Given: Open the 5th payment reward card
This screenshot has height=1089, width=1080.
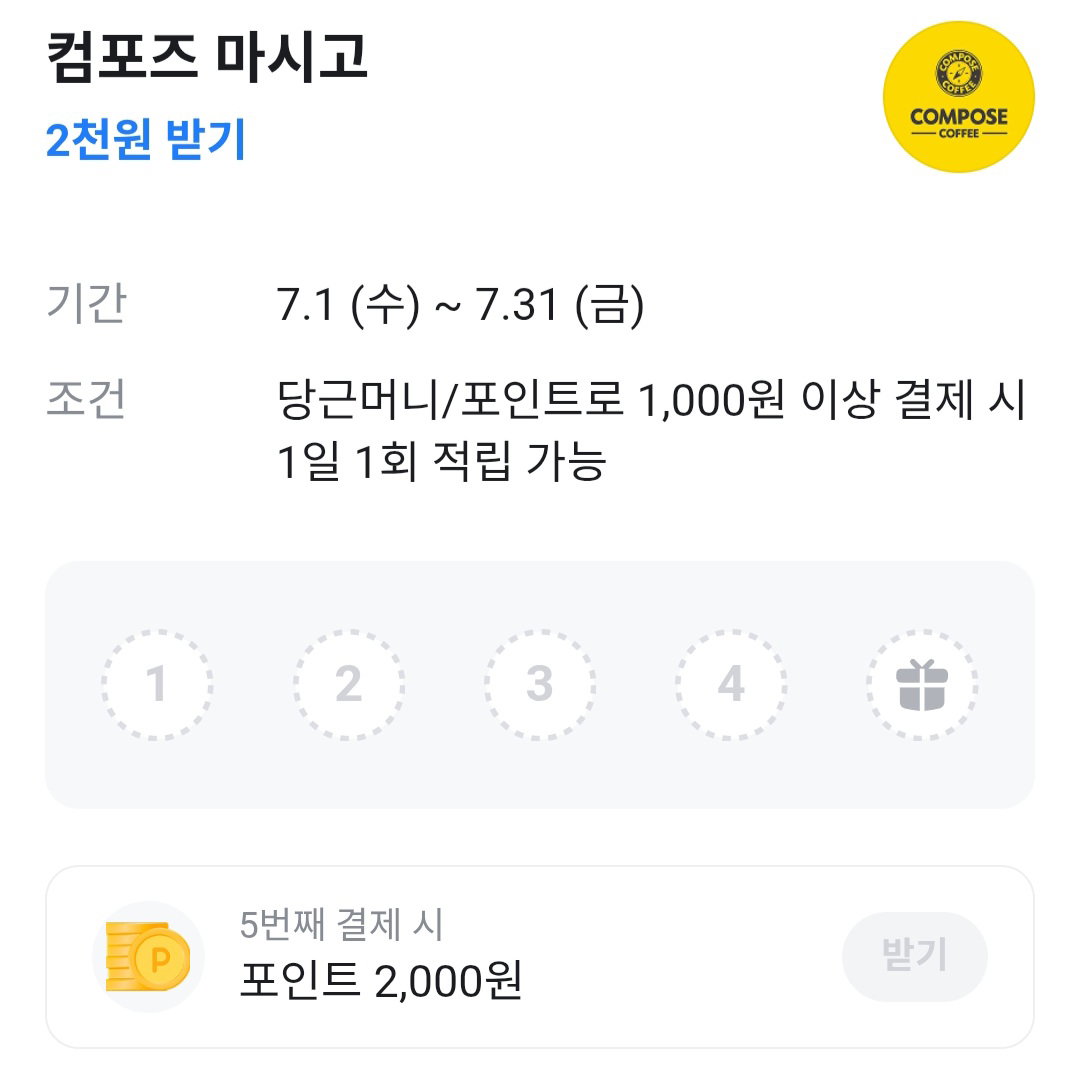Looking at the screenshot, I should 540,957.
